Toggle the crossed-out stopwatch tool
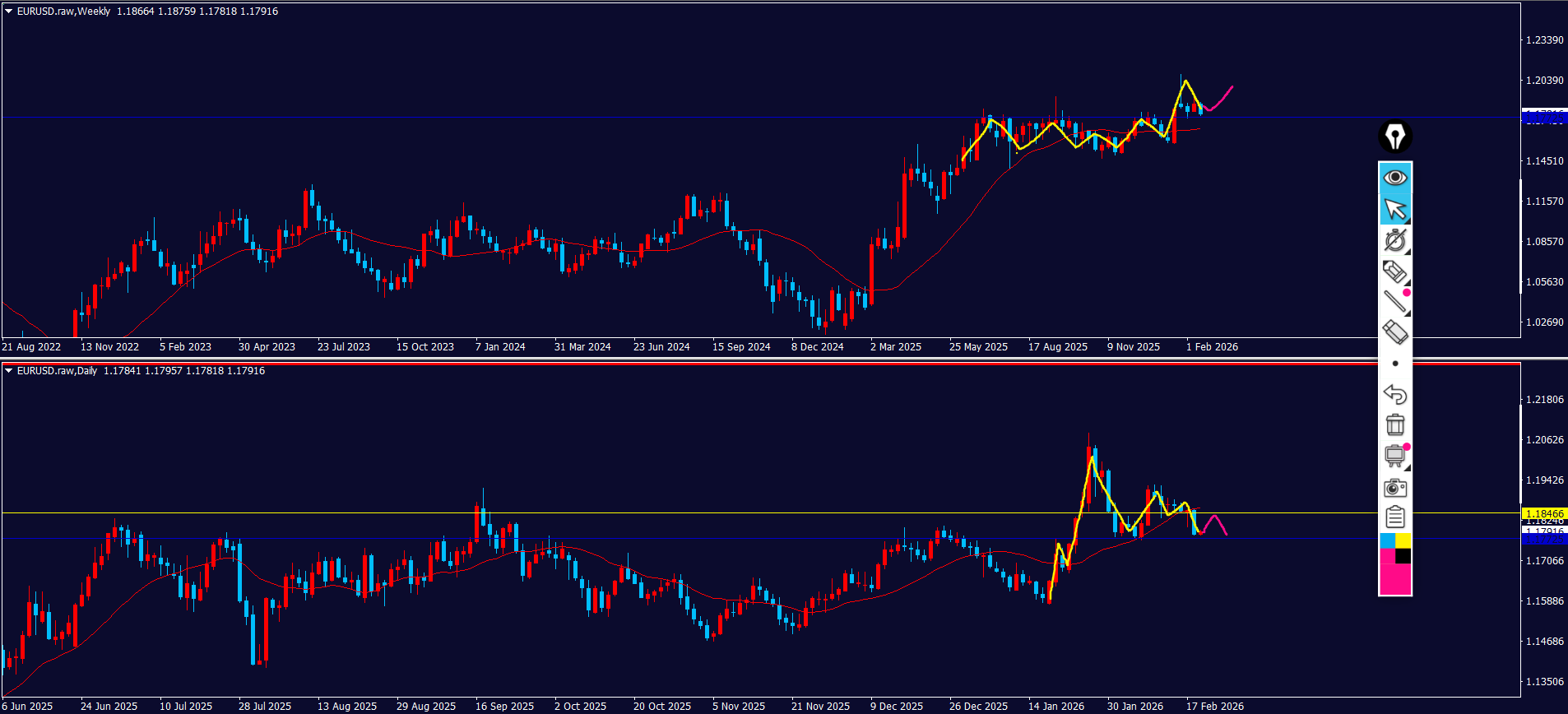 pyautogui.click(x=1394, y=240)
